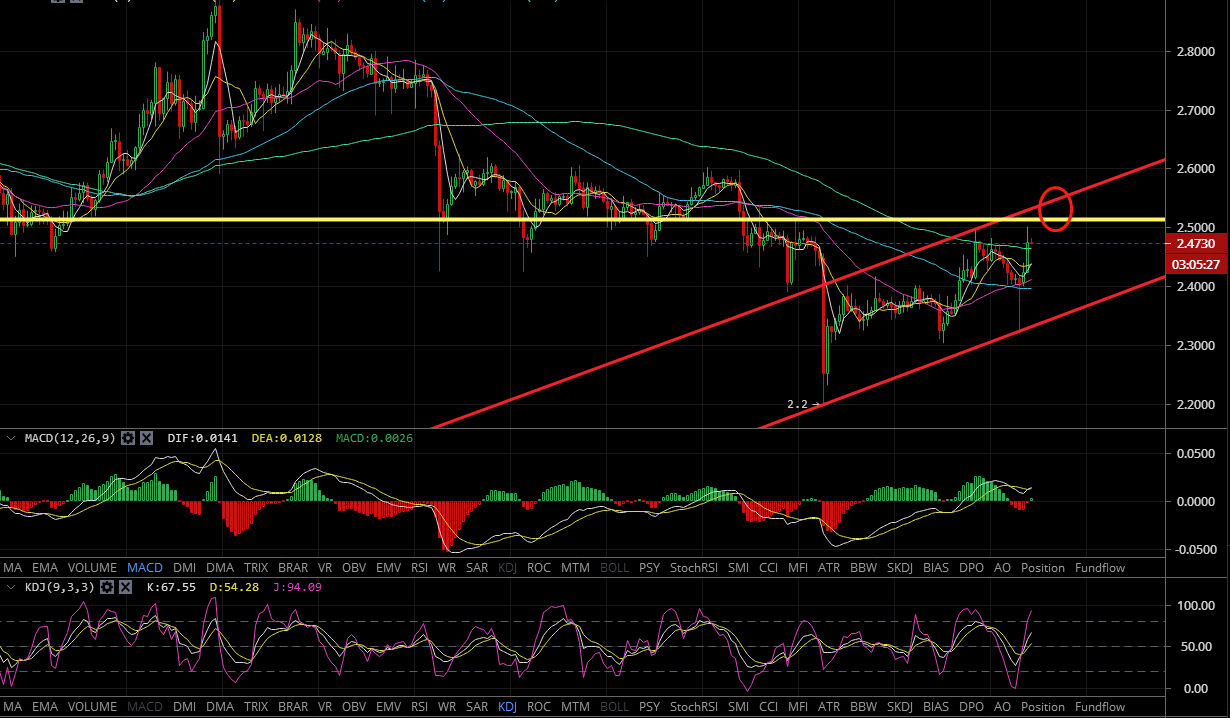
Task: Click the 03:05:27 candle countdown timer
Action: click(1196, 264)
